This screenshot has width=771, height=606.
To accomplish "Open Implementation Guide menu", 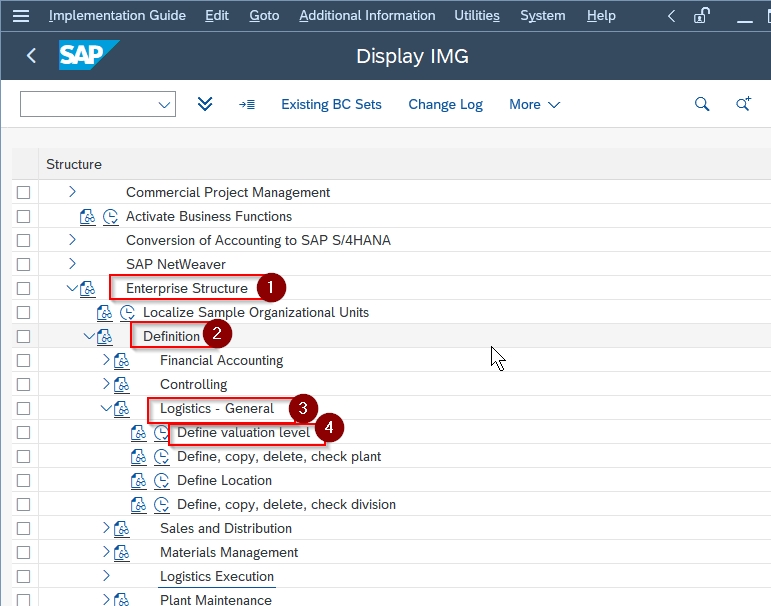I will tap(117, 16).
